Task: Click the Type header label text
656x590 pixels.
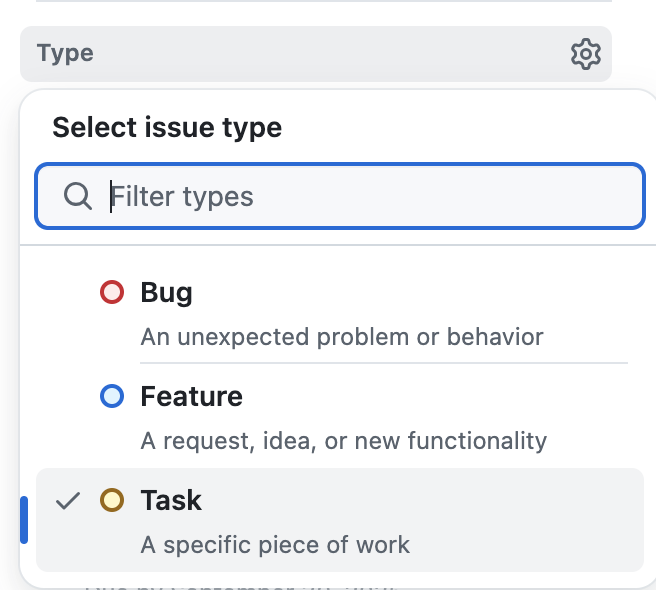Action: pyautogui.click(x=65, y=53)
